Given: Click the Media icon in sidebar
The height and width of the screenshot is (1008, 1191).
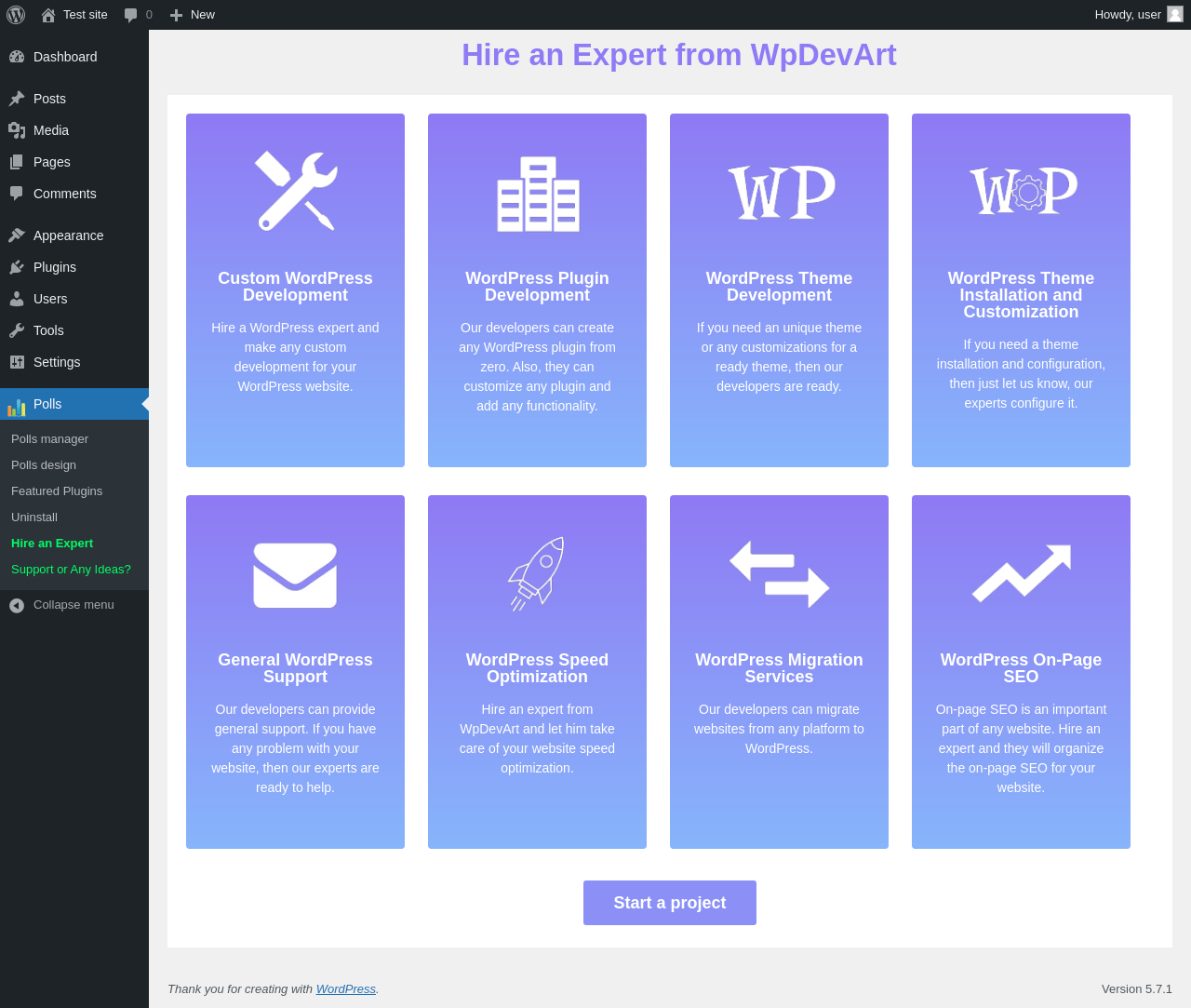Looking at the screenshot, I should pyautogui.click(x=17, y=130).
